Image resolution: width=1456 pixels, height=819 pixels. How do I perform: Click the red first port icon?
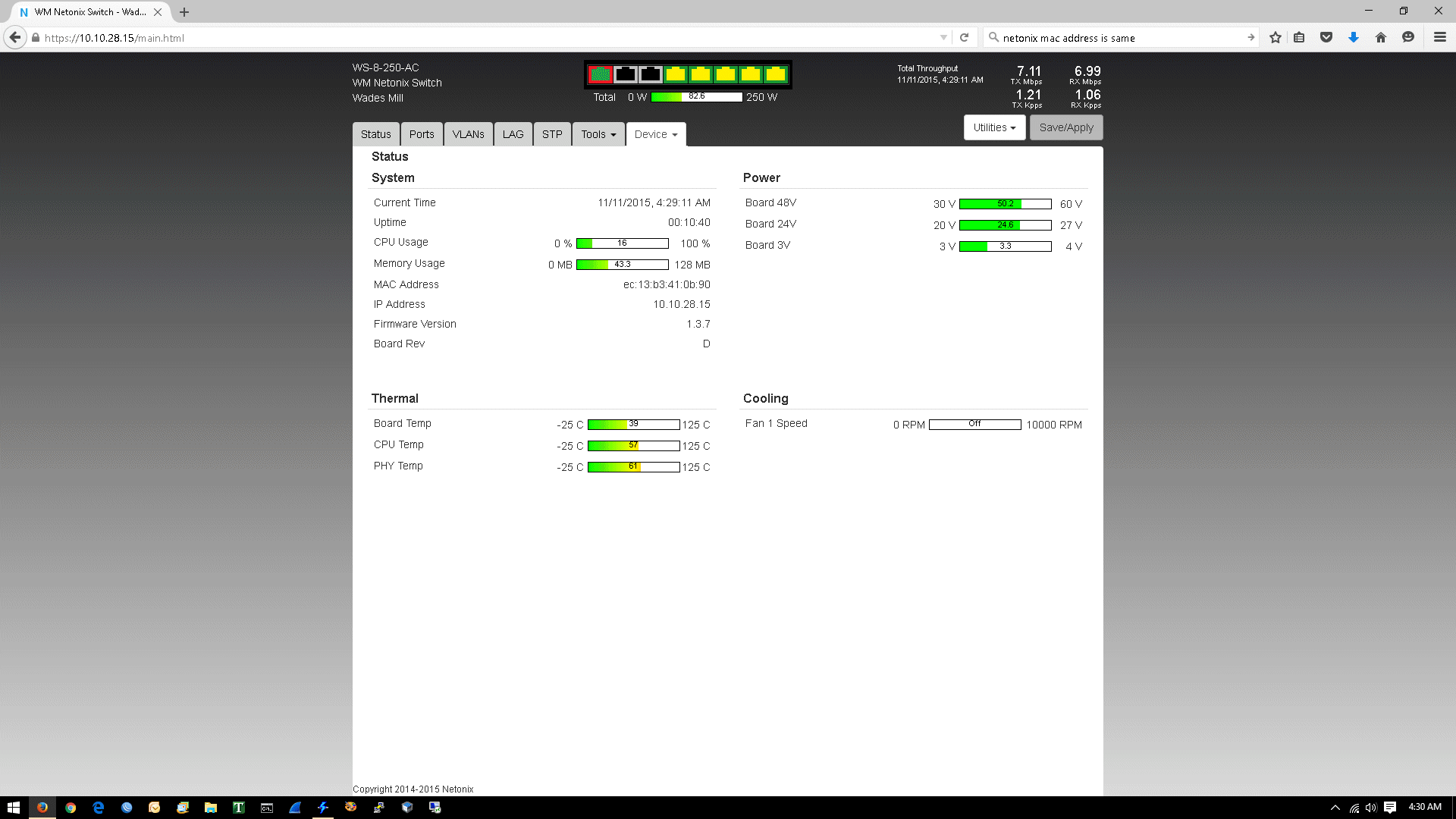point(600,74)
